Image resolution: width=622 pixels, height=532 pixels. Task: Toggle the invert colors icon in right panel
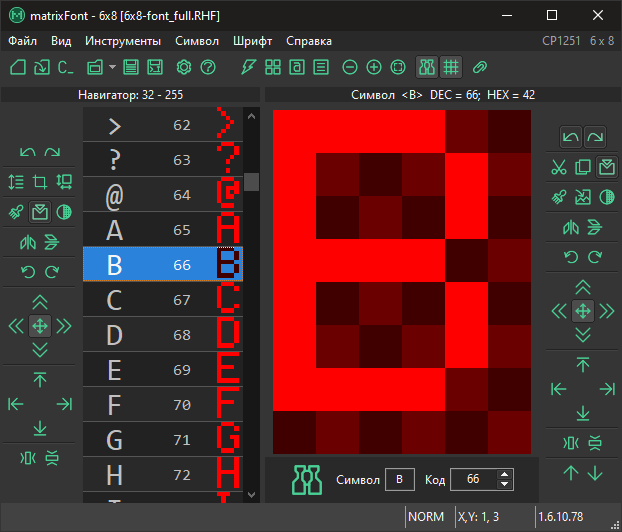tap(606, 197)
